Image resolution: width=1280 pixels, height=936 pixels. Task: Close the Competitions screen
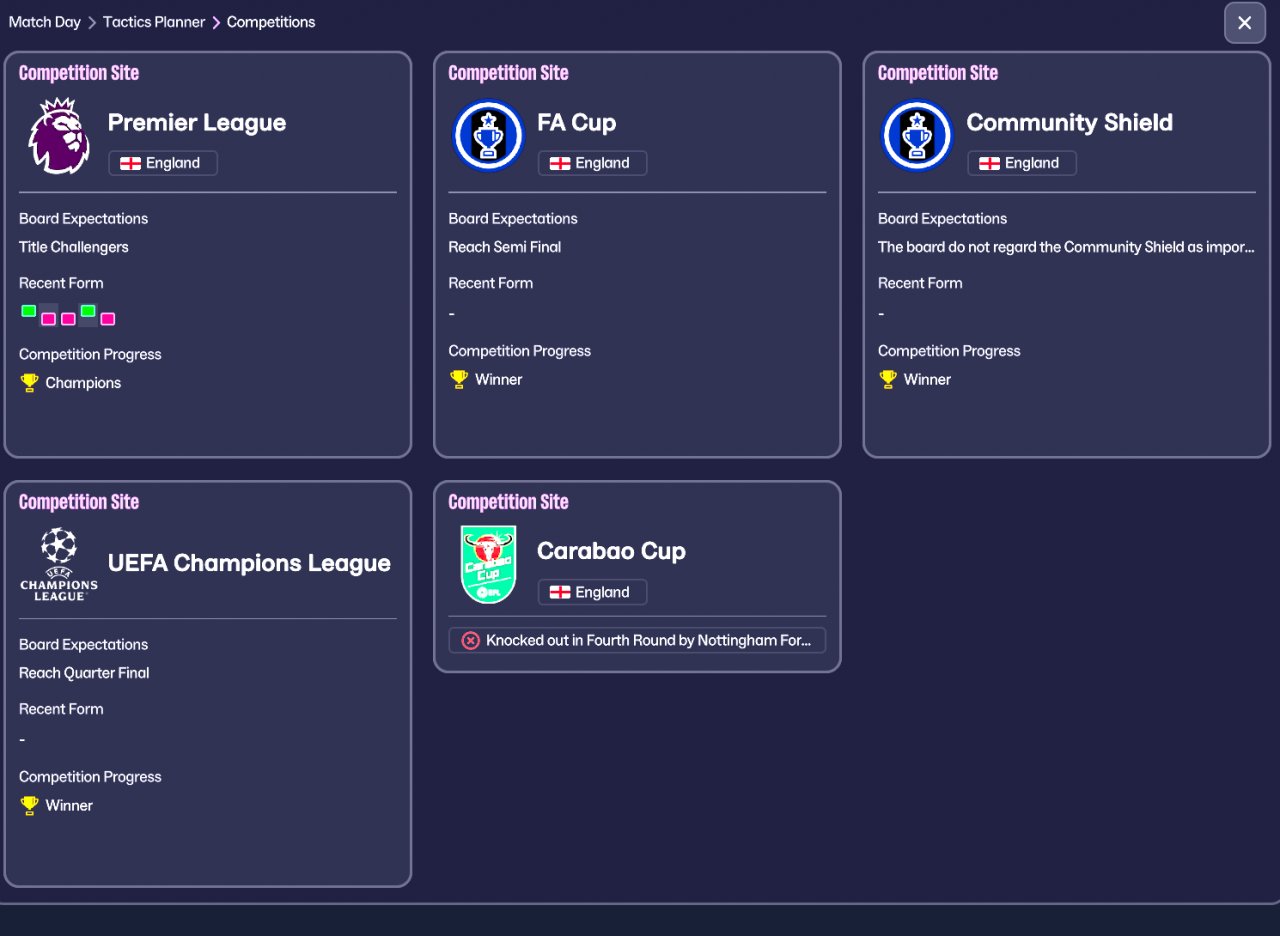[x=1244, y=23]
